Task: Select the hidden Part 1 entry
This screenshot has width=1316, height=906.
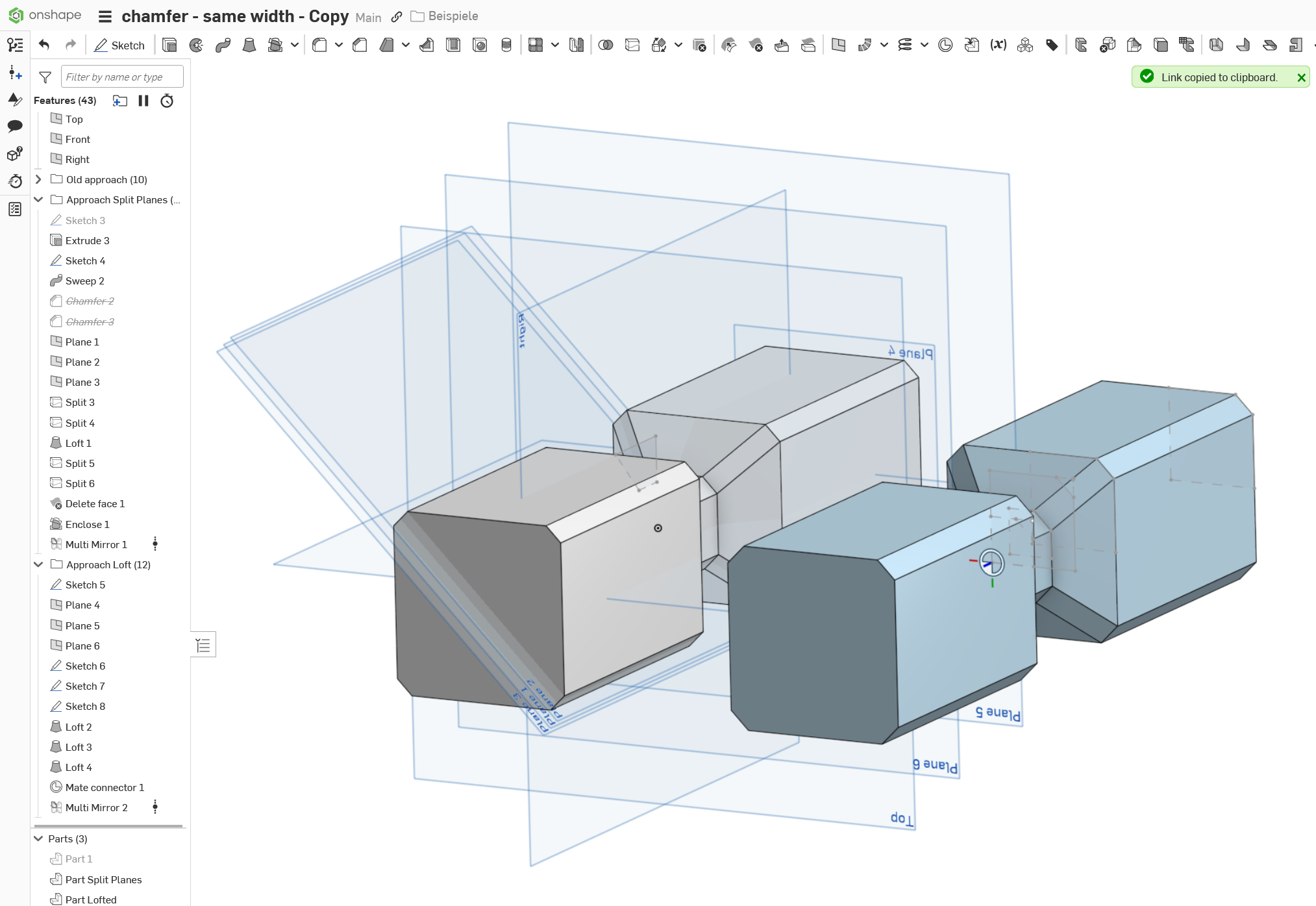Action: [79, 859]
